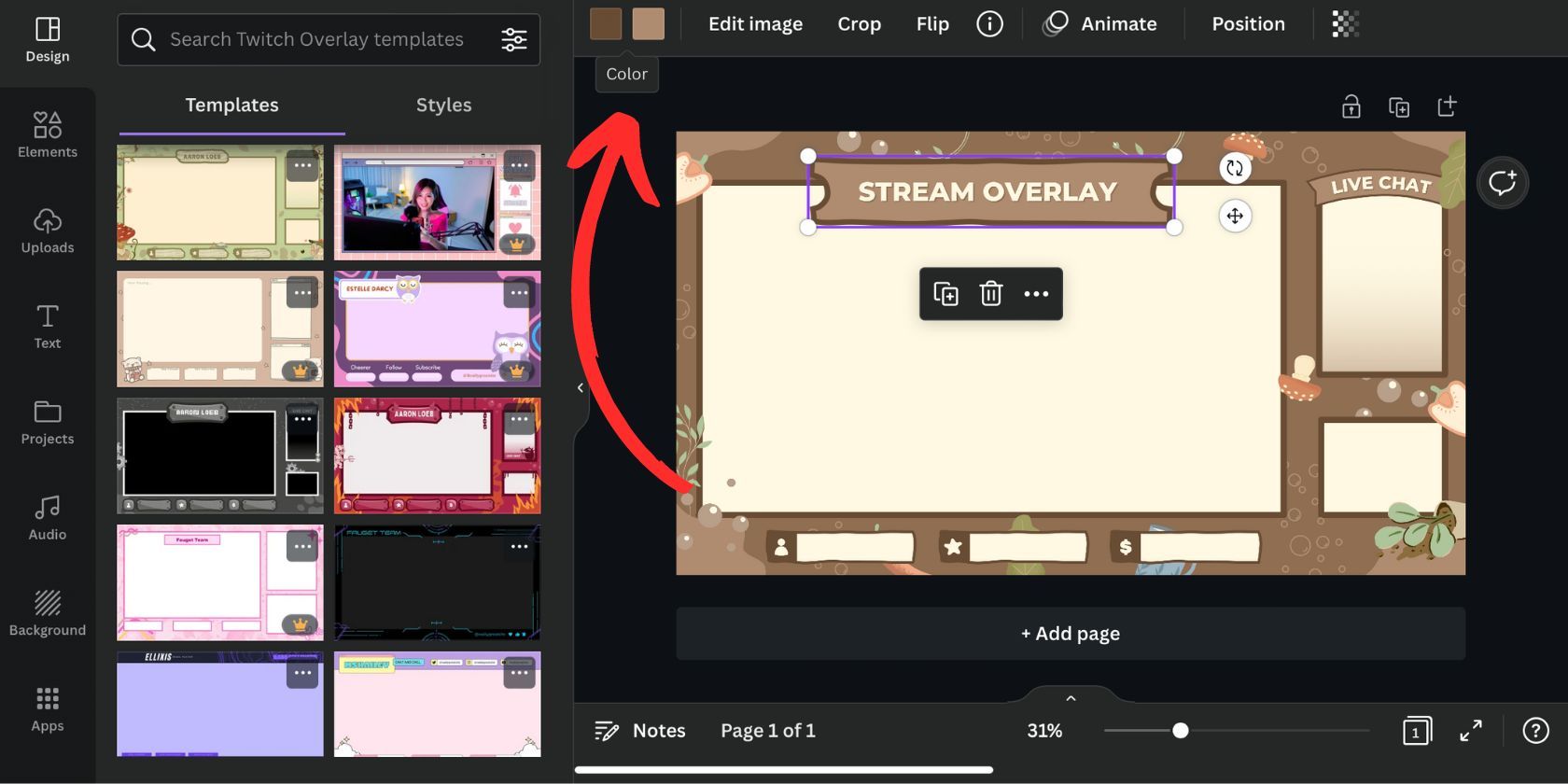This screenshot has width=1568, height=784.
Task: Select the dark brown color swatch
Action: click(x=606, y=24)
